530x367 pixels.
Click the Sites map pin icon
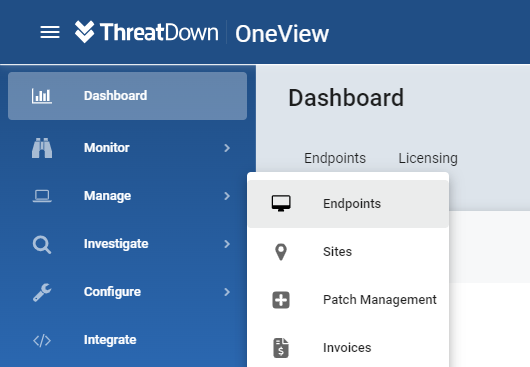click(281, 252)
